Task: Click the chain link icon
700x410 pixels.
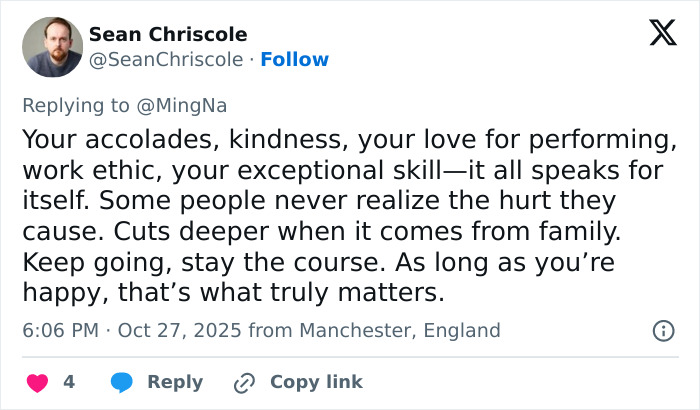Action: 244,382
